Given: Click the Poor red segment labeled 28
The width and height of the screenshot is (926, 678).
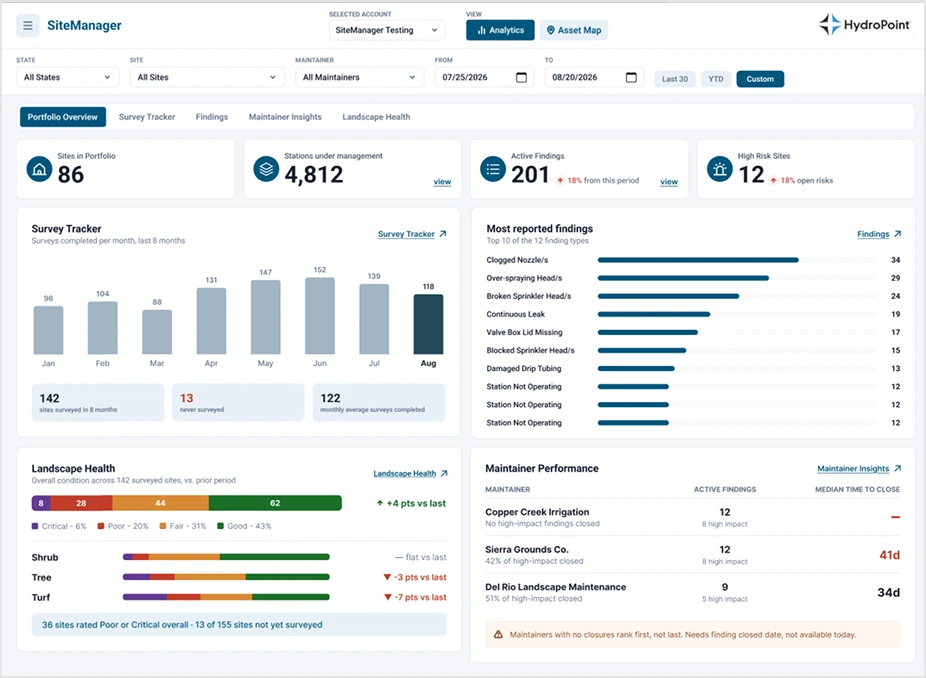Looking at the screenshot, I should click(x=81, y=503).
